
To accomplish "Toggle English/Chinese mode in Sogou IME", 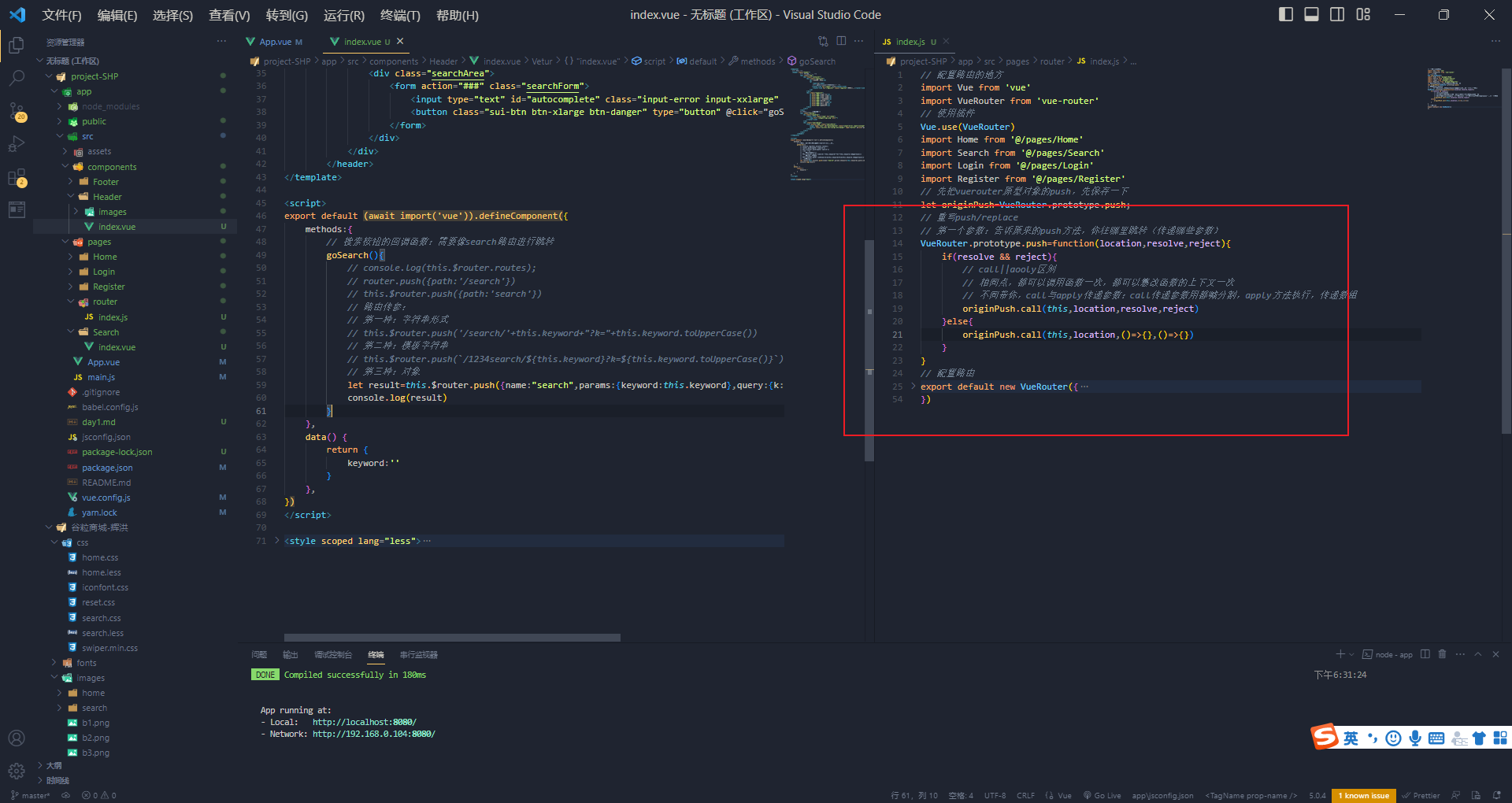I will 1351,738.
